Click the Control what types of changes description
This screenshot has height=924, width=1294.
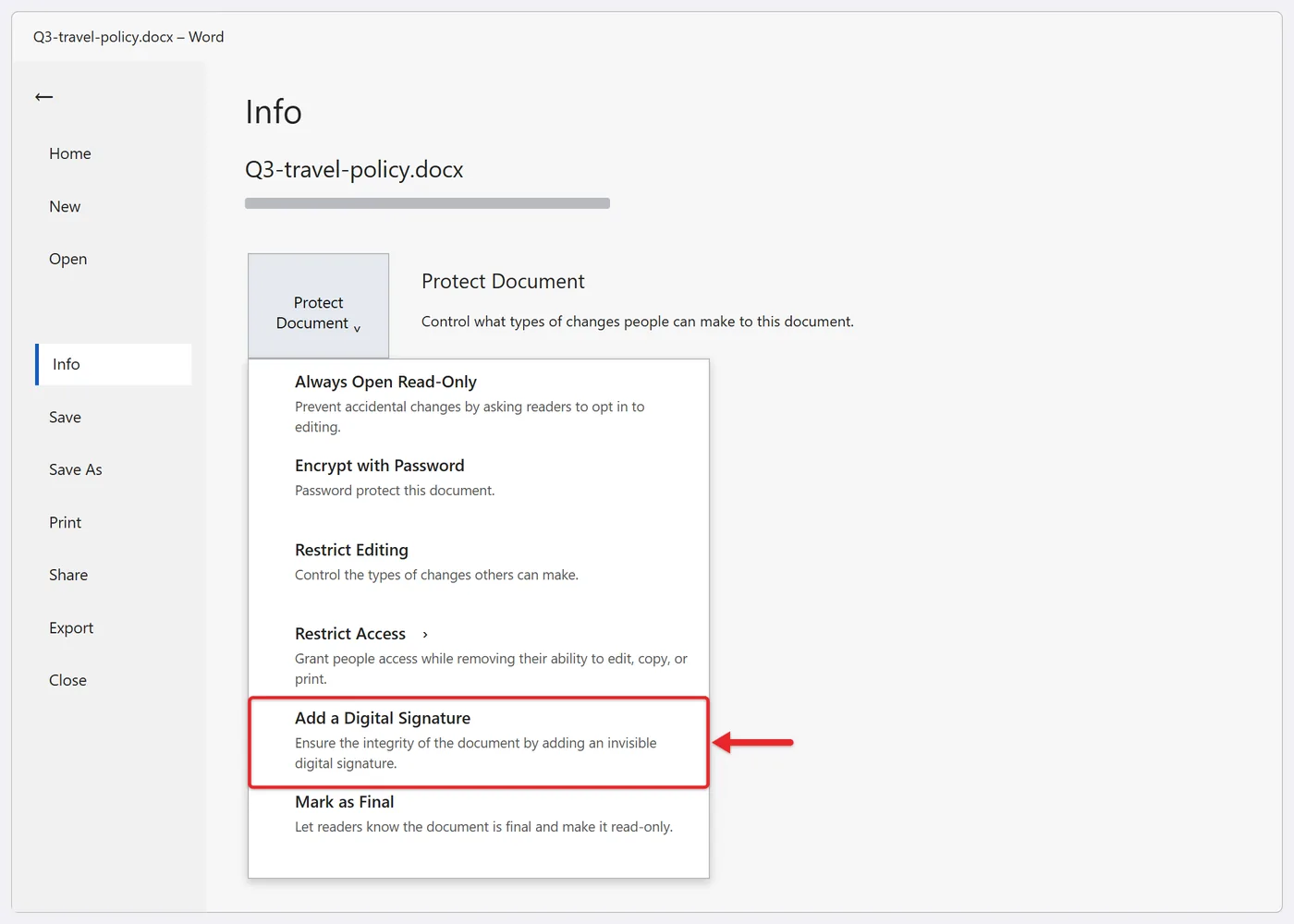(x=638, y=322)
